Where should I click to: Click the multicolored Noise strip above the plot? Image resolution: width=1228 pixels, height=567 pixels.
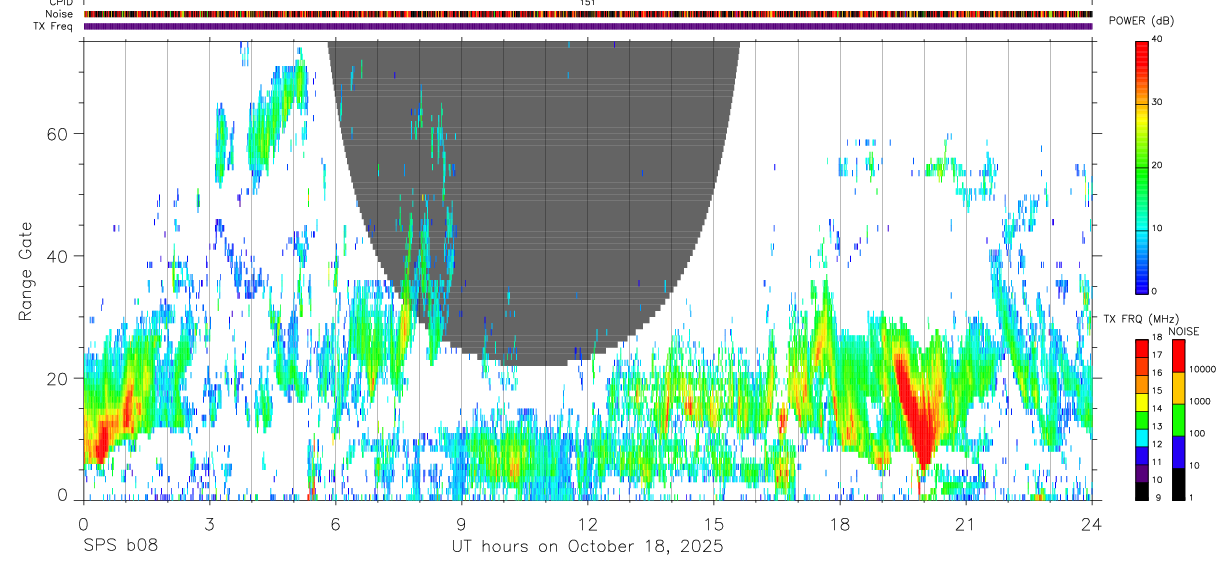tap(587, 14)
